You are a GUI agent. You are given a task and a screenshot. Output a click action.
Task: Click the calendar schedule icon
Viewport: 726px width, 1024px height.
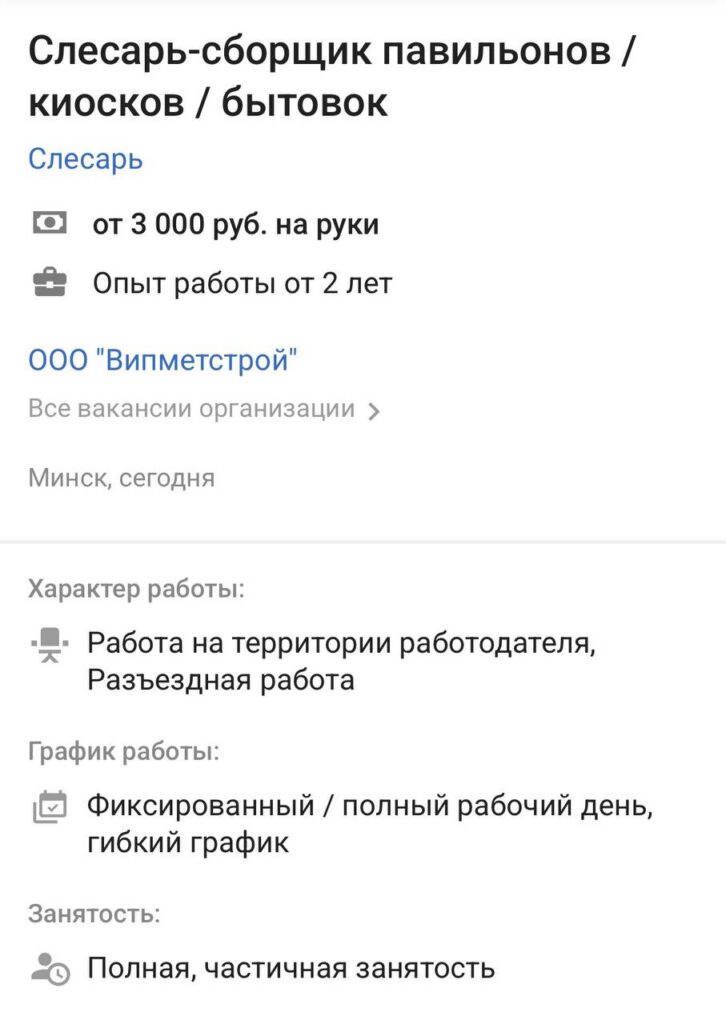click(x=49, y=806)
